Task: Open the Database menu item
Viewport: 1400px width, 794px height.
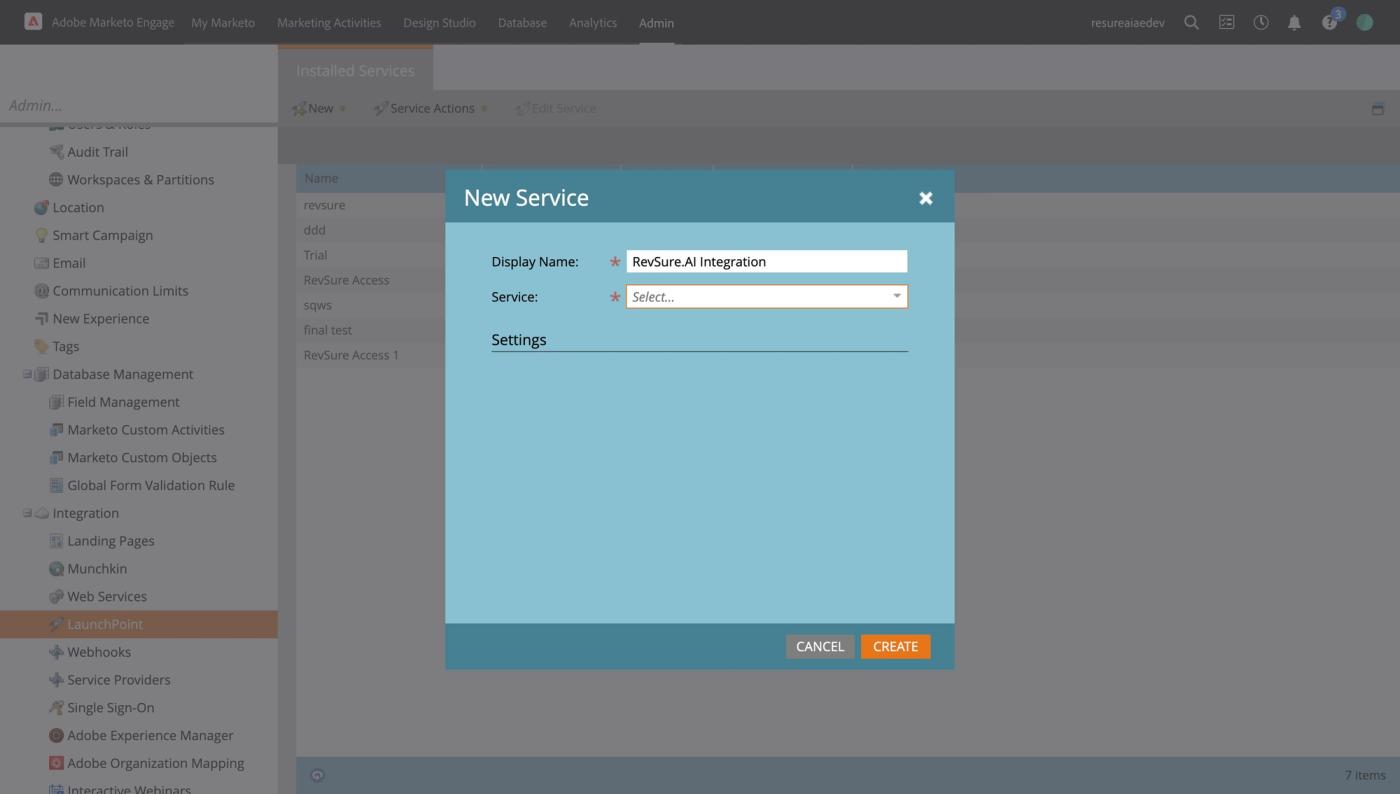Action: 522,22
